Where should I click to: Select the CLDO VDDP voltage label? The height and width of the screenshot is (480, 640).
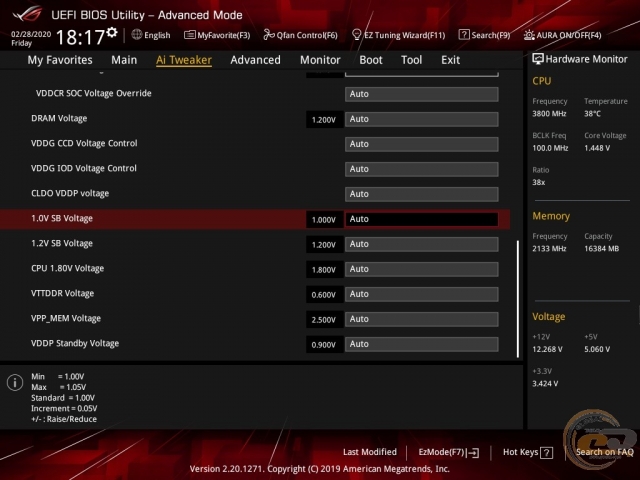tap(70, 193)
